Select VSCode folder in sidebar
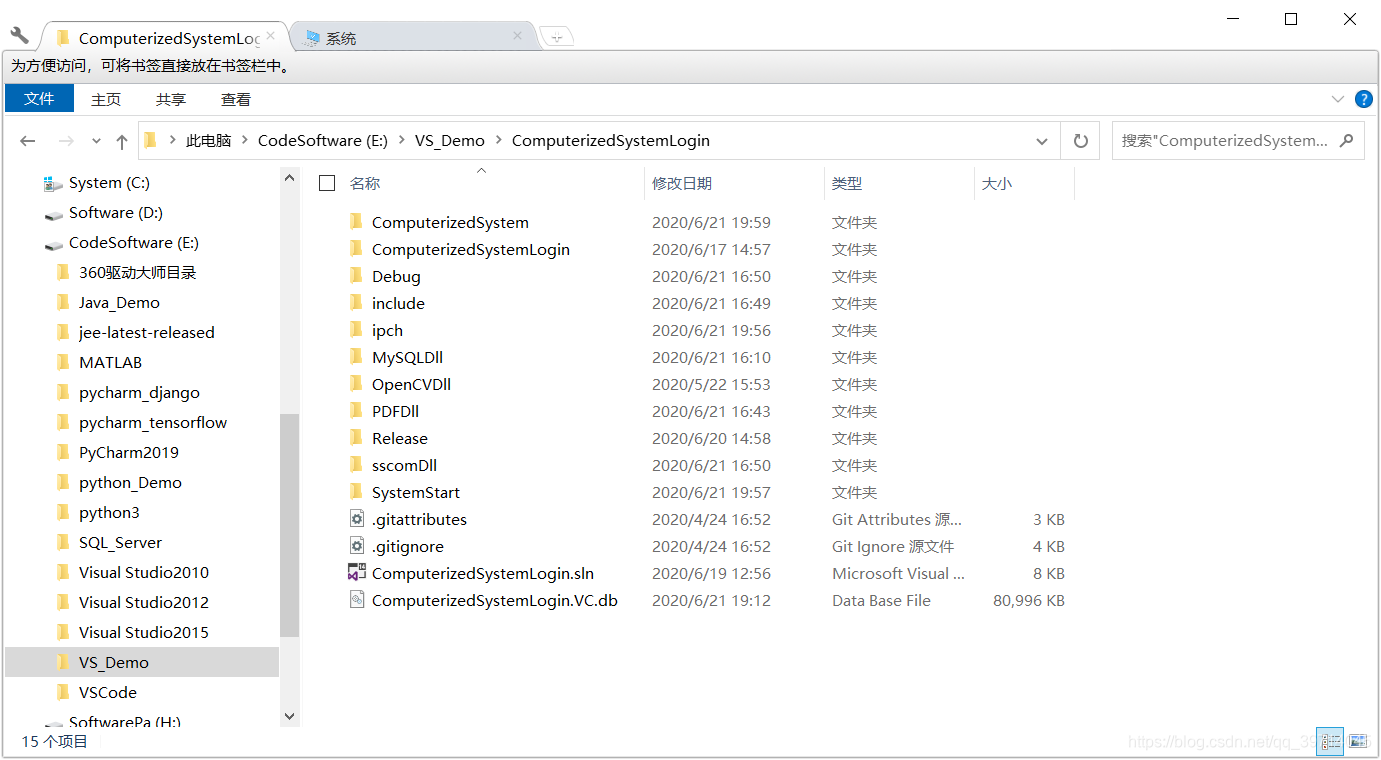1381x760 pixels. point(108,693)
